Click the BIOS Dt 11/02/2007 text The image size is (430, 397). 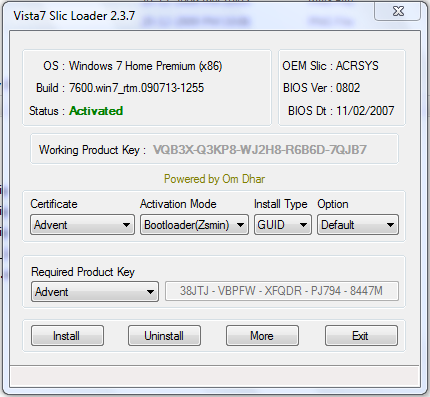341,111
